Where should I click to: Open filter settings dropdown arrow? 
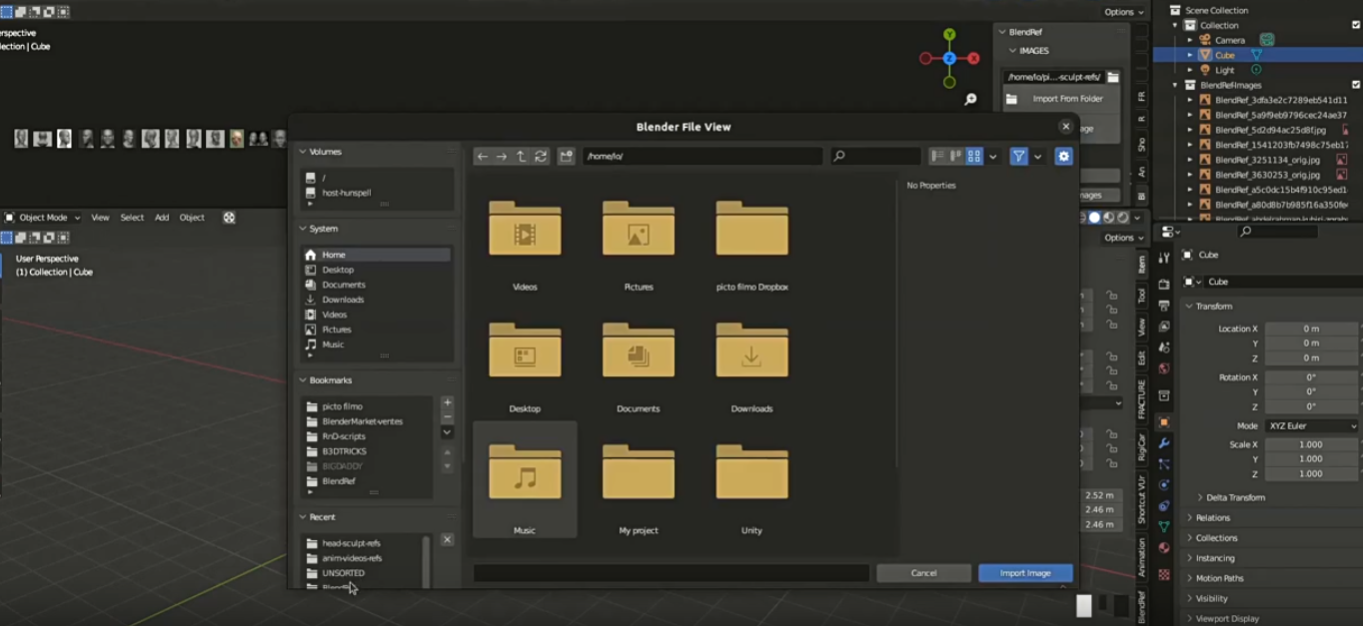1037,156
